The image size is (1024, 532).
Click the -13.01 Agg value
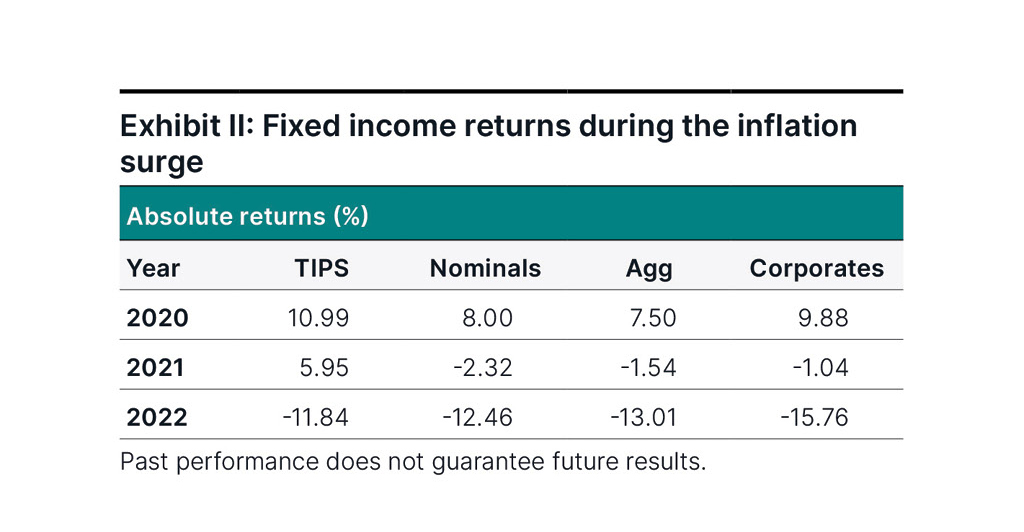pos(643,416)
